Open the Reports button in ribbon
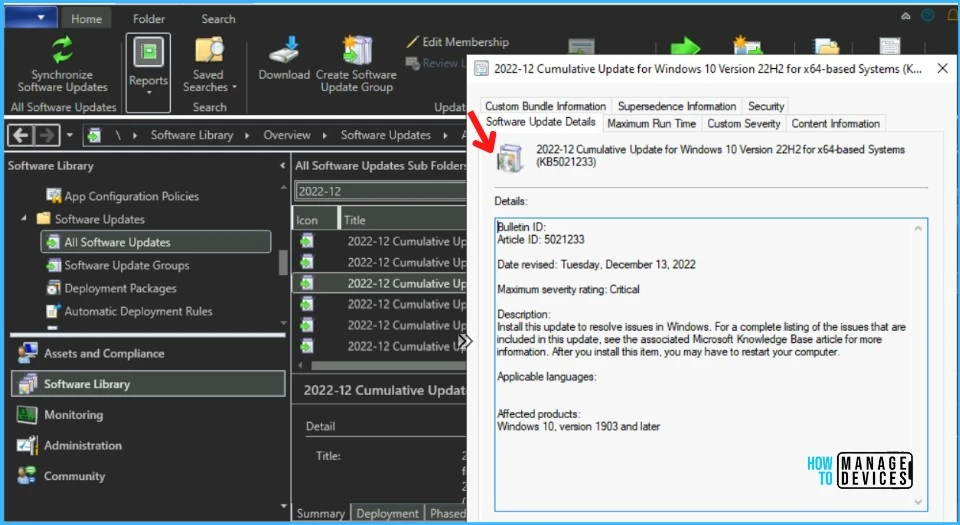The width and height of the screenshot is (960, 525). coord(148,73)
